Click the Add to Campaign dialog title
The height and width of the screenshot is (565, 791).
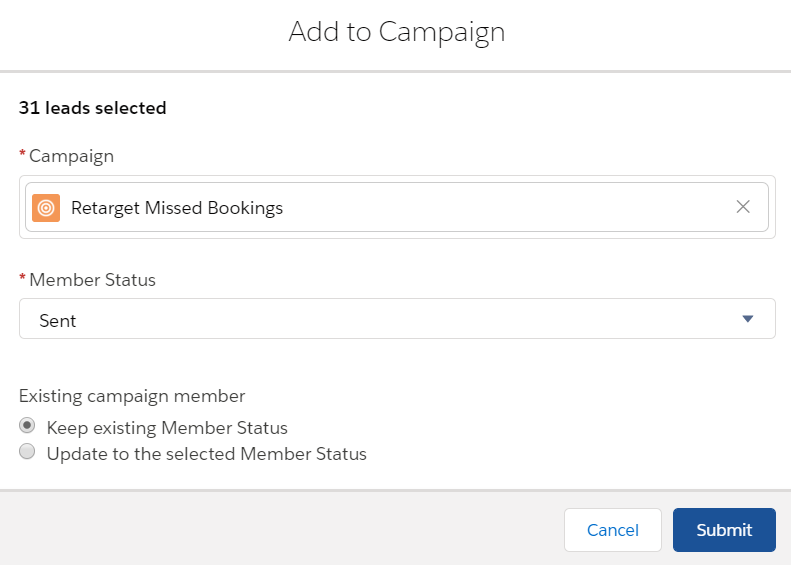[x=396, y=32]
